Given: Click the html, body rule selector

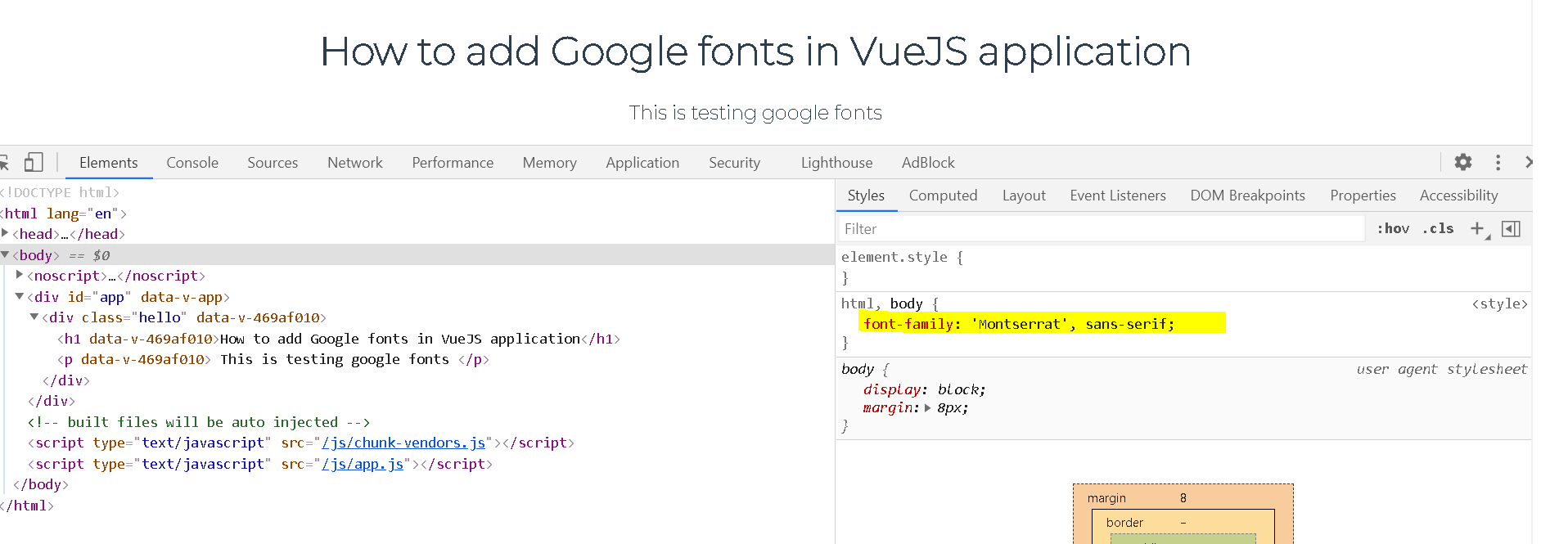Looking at the screenshot, I should [881, 303].
